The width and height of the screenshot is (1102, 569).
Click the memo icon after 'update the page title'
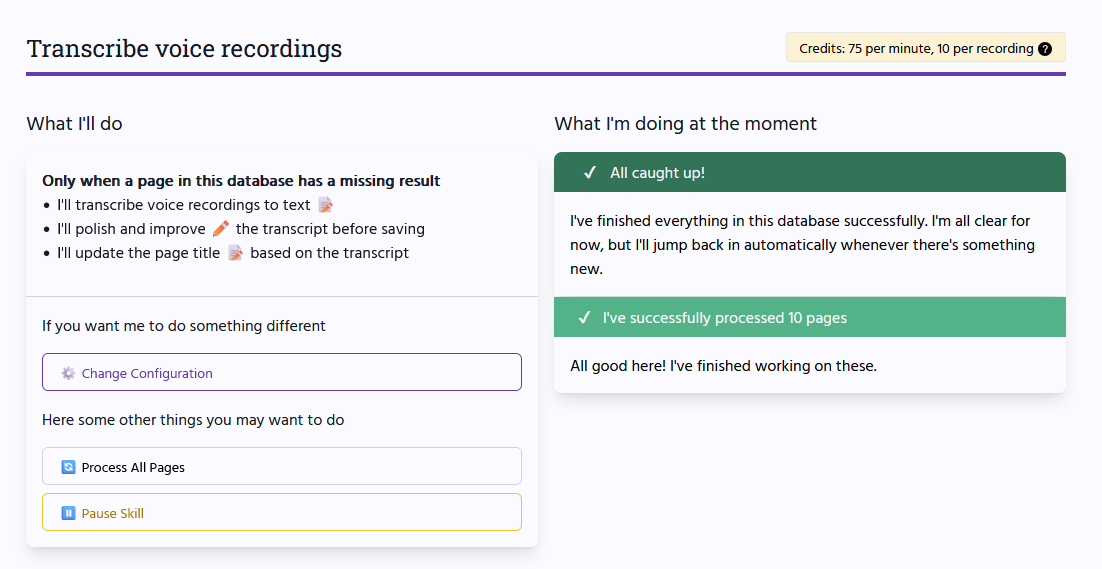coord(235,253)
